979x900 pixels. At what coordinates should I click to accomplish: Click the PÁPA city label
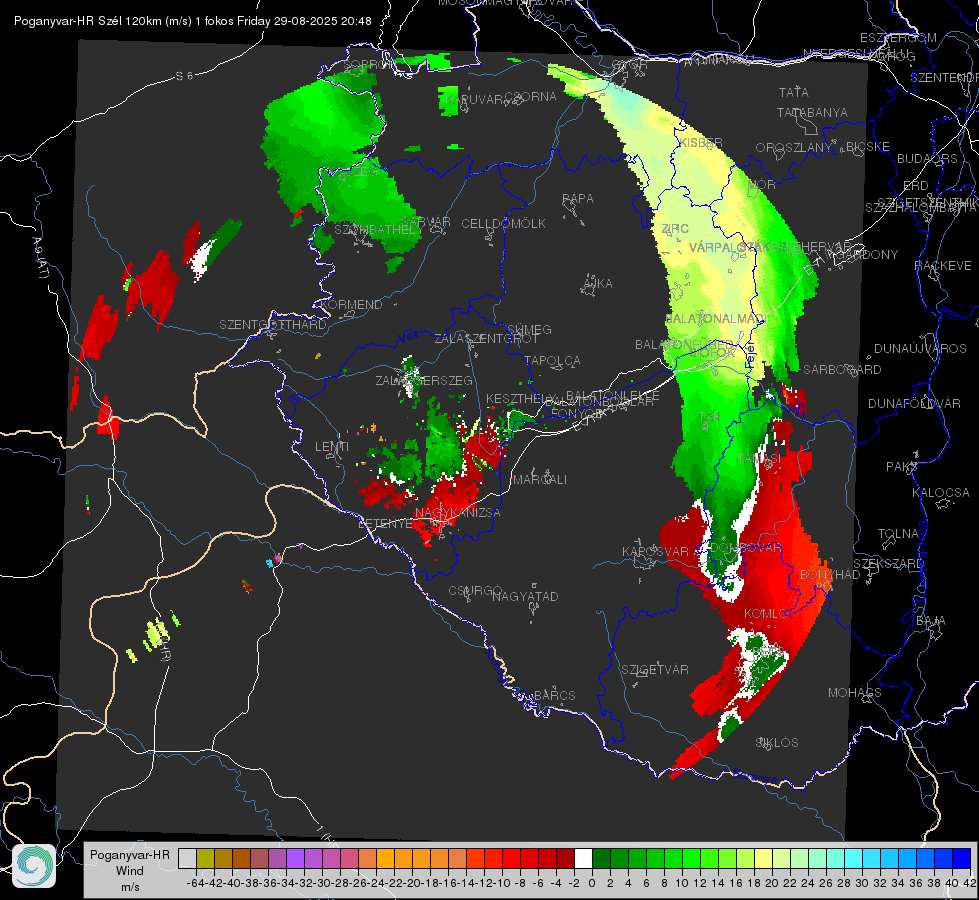[578, 198]
